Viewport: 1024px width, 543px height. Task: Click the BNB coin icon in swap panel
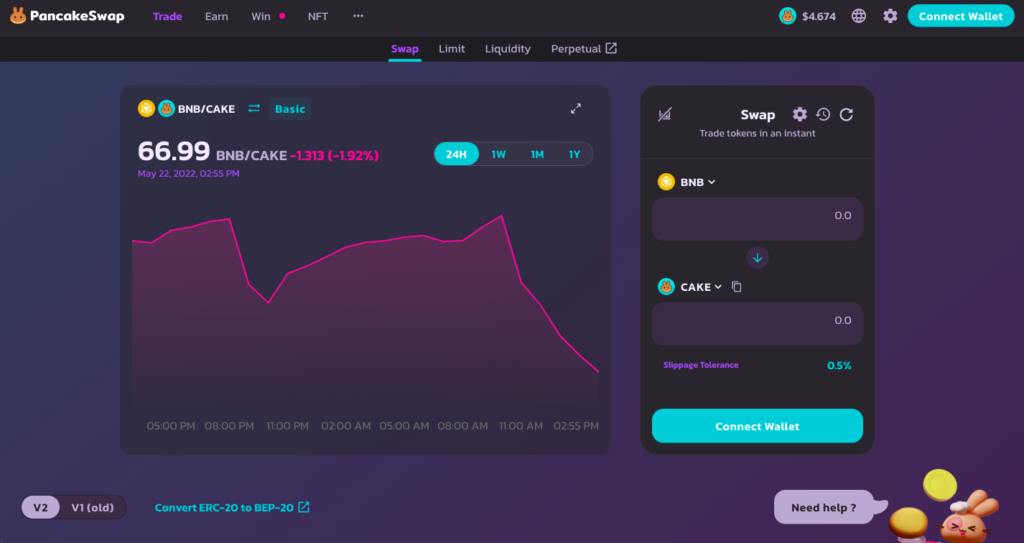point(666,182)
